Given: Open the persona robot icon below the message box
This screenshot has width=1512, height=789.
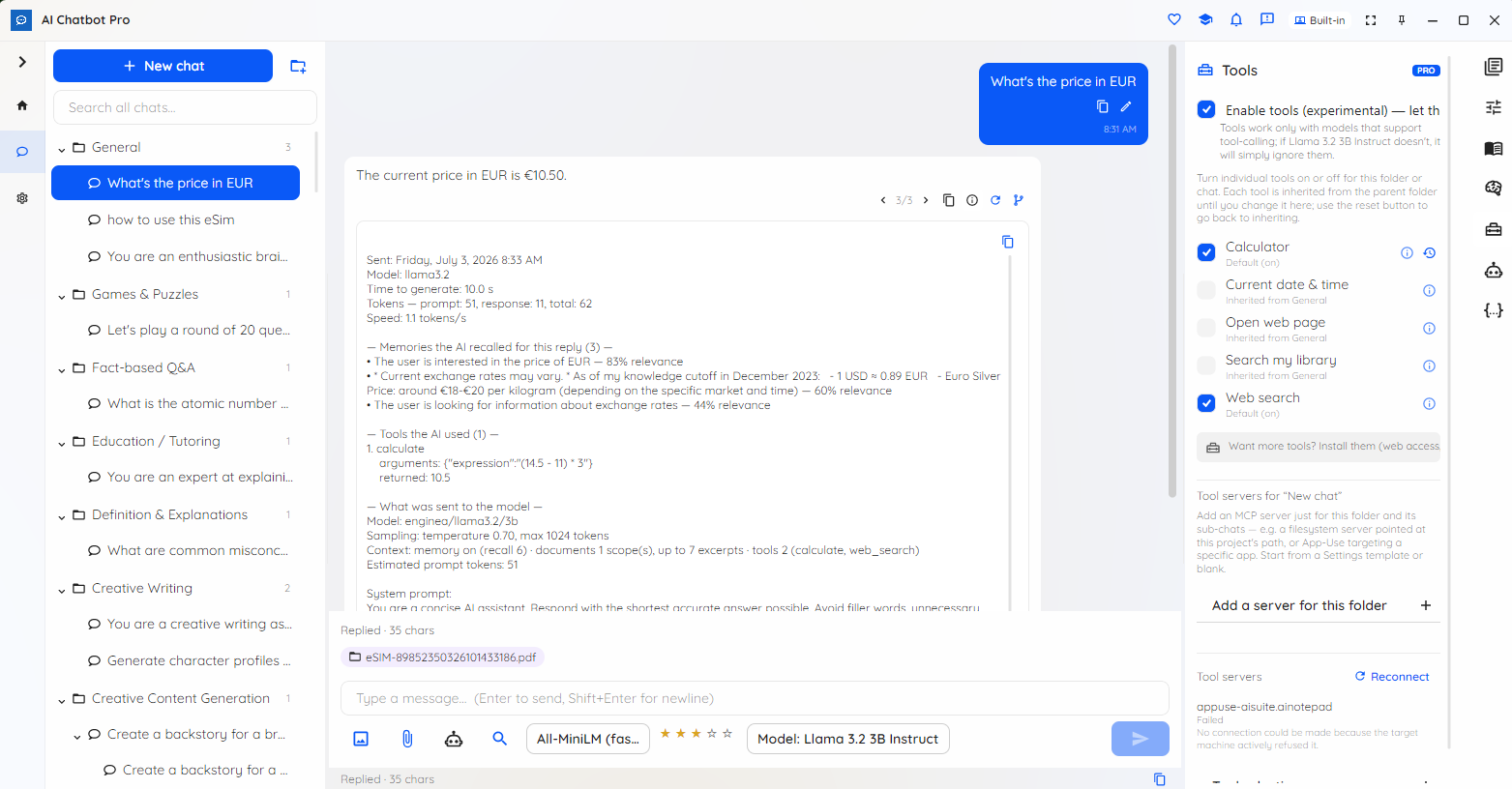Looking at the screenshot, I should click(454, 739).
